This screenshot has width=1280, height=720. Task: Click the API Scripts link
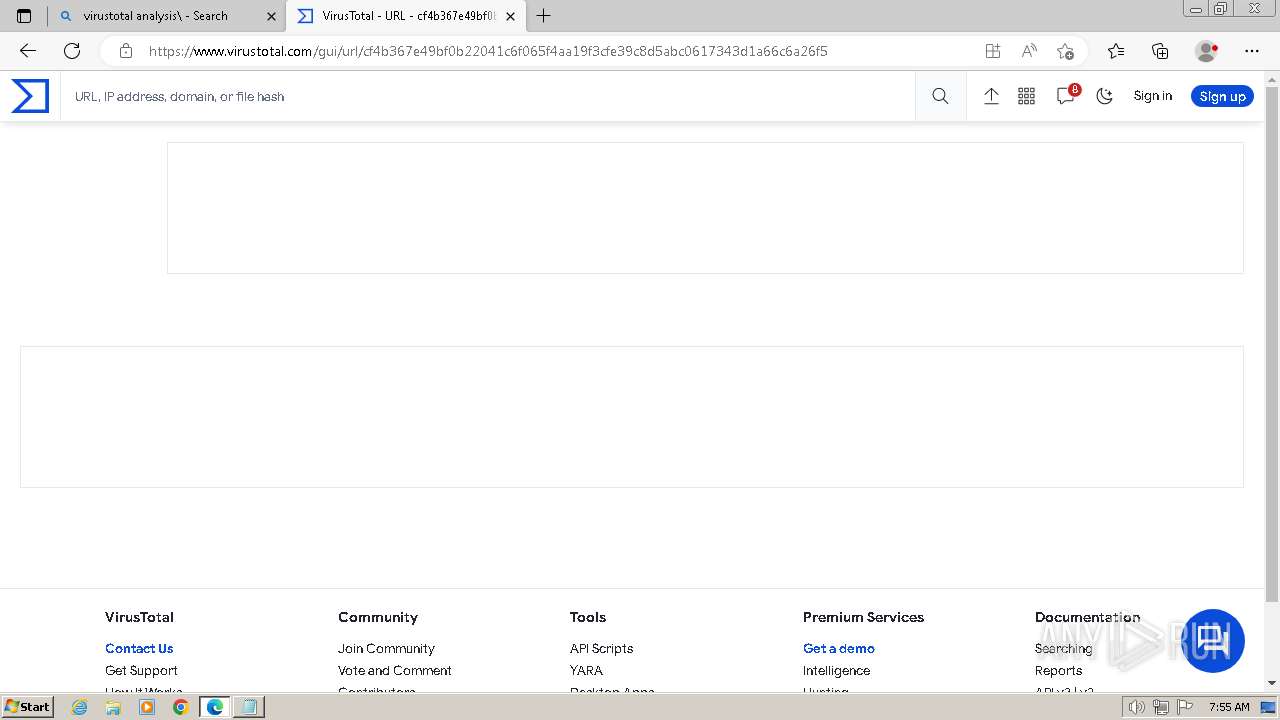(601, 648)
